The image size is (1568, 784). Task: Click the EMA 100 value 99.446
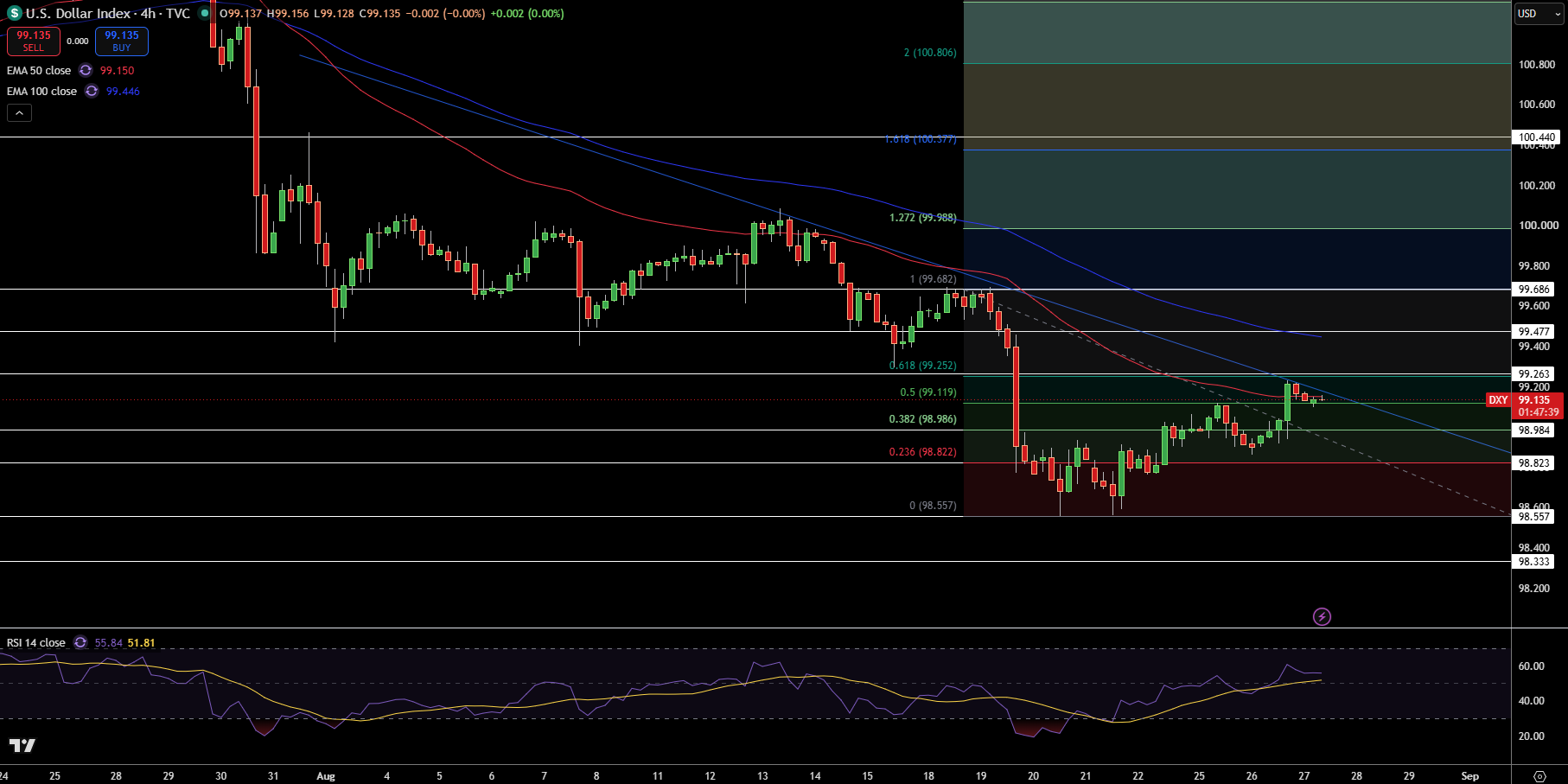[x=123, y=91]
